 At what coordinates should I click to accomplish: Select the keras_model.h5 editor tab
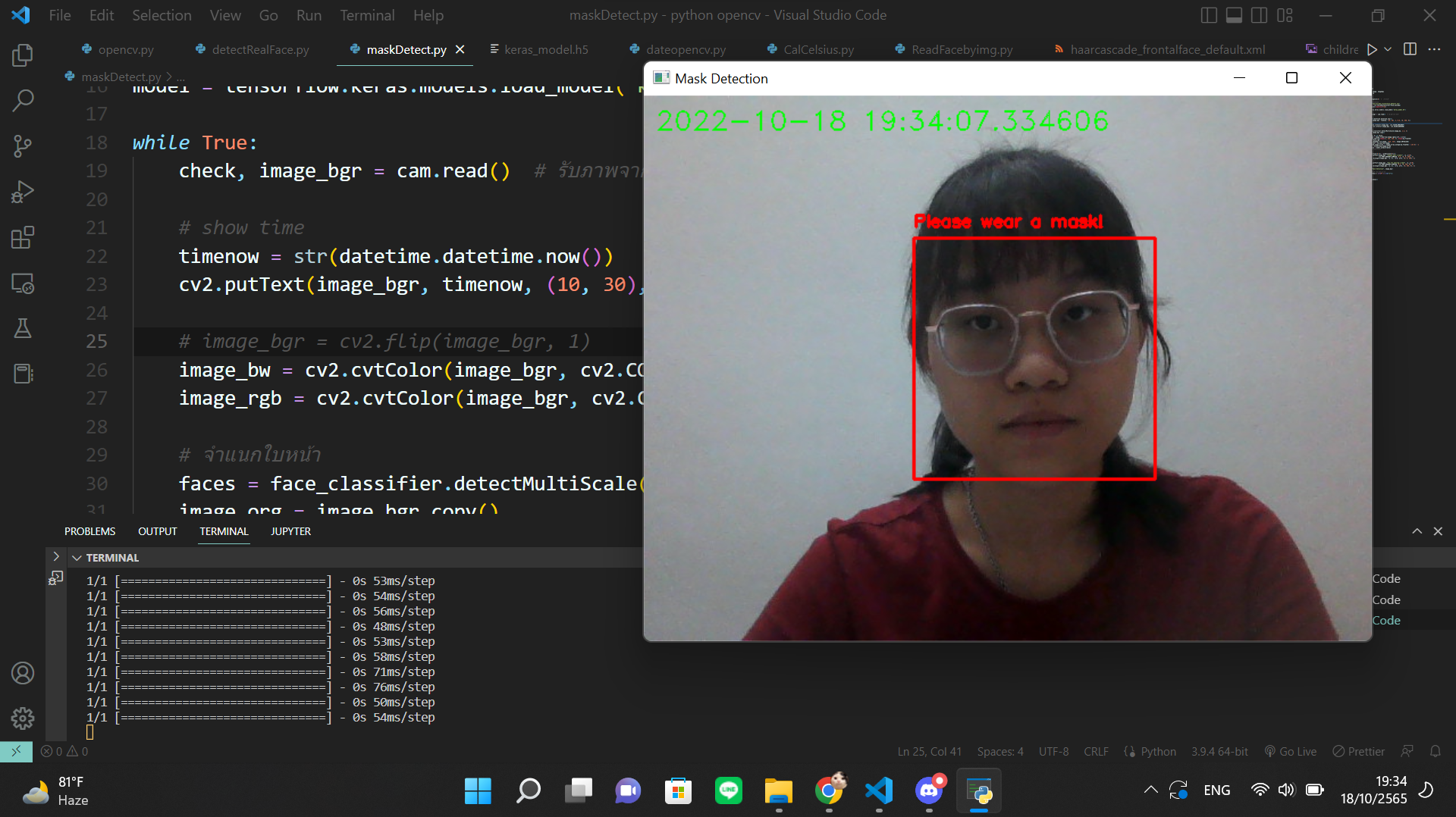click(x=548, y=49)
